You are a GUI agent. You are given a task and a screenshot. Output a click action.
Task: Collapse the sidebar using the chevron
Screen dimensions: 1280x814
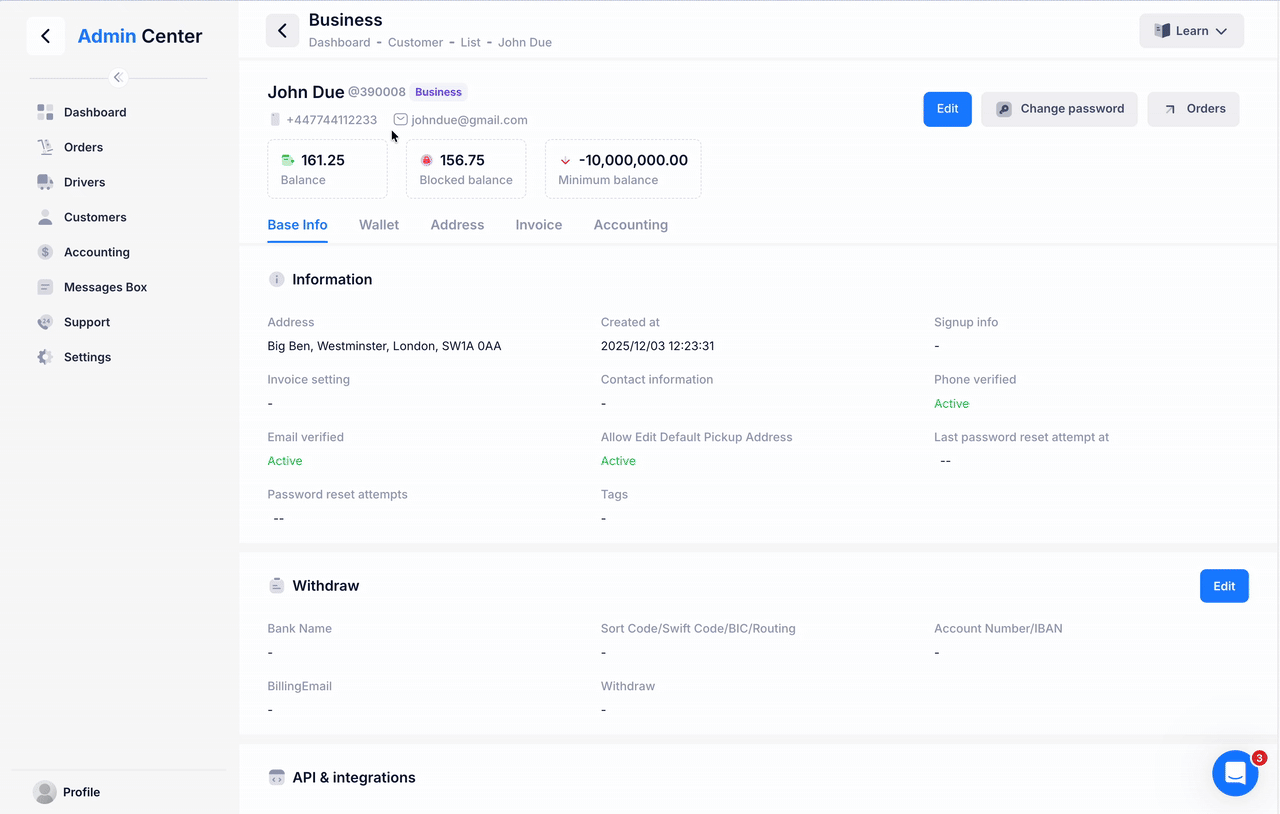(x=117, y=77)
